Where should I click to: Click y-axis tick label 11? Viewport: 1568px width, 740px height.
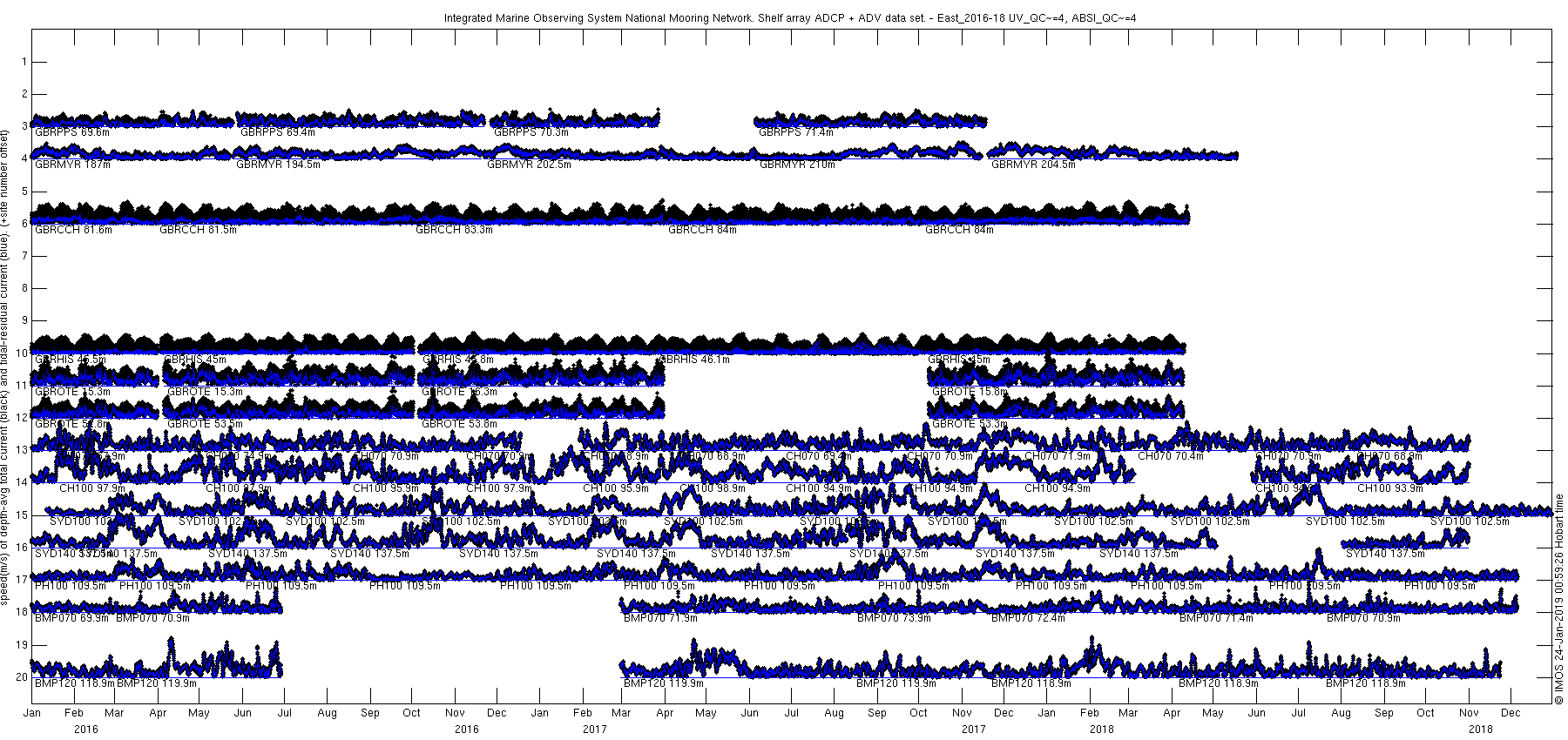coord(21,386)
